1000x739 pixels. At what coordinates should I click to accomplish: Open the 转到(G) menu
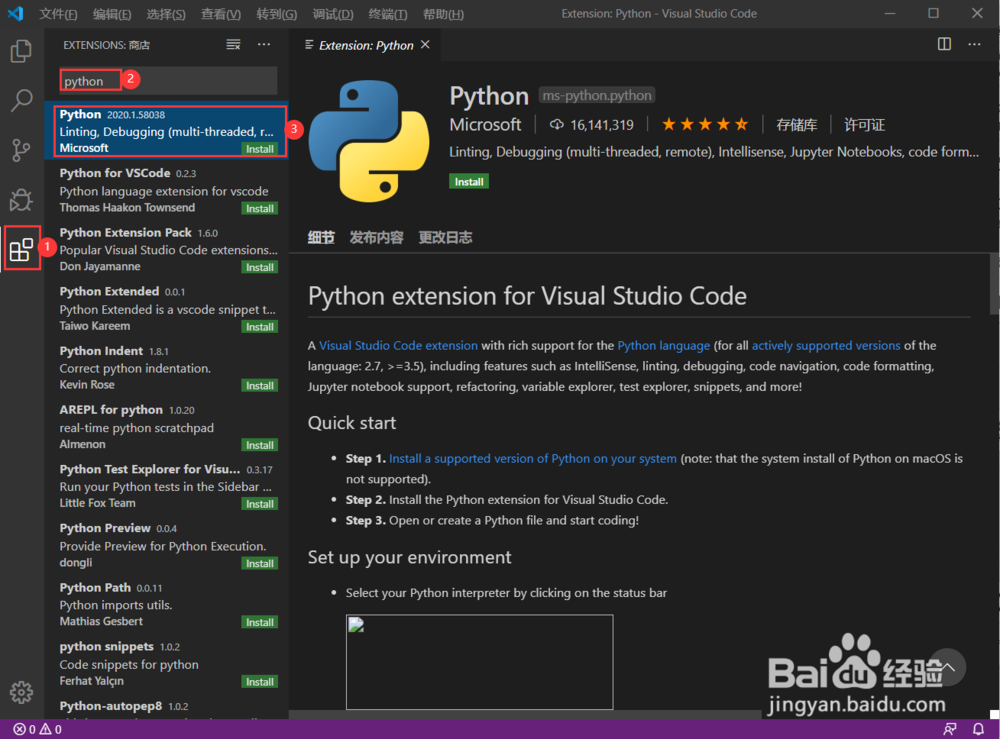tap(277, 14)
